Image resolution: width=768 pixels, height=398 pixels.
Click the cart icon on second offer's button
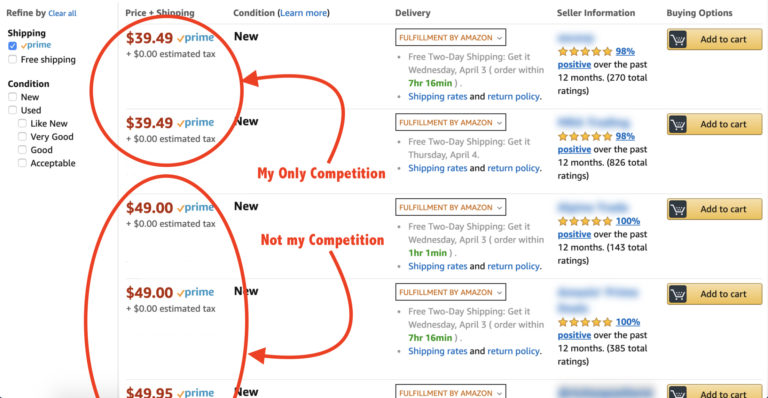point(678,124)
